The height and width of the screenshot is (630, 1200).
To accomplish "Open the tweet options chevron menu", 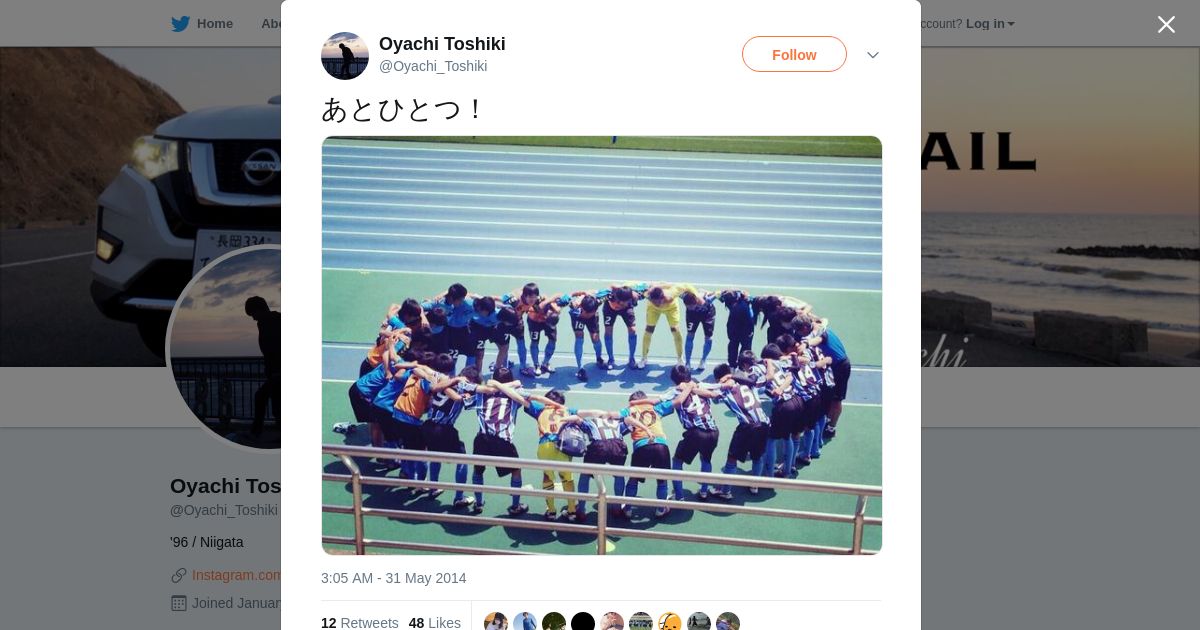I will [x=873, y=55].
